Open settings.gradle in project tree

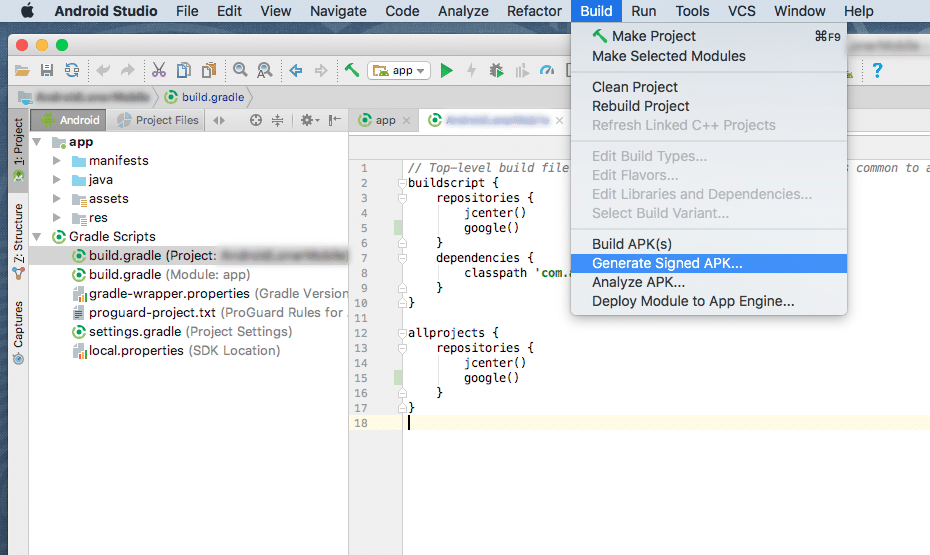(182, 331)
